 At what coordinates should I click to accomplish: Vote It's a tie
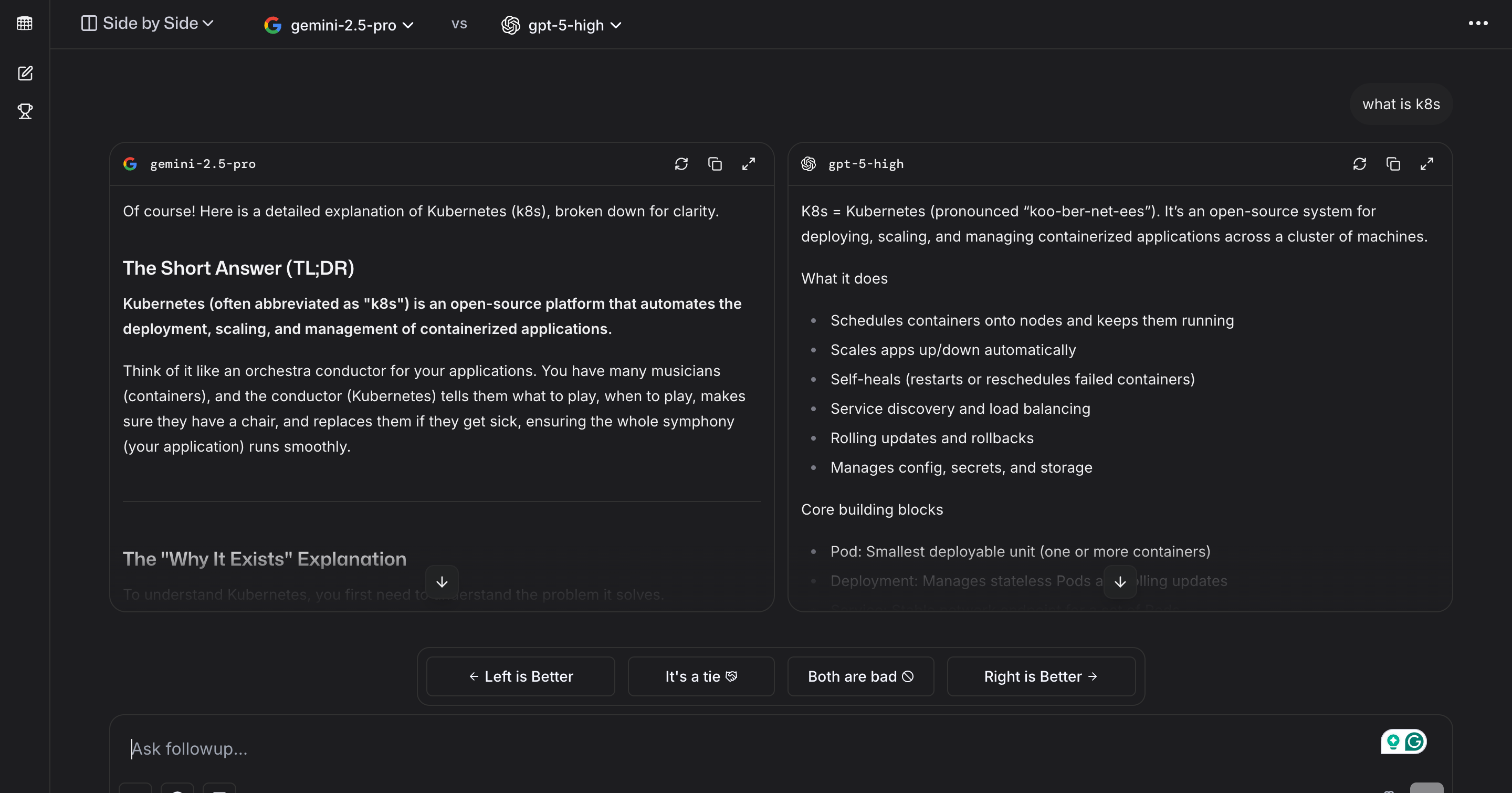701,676
